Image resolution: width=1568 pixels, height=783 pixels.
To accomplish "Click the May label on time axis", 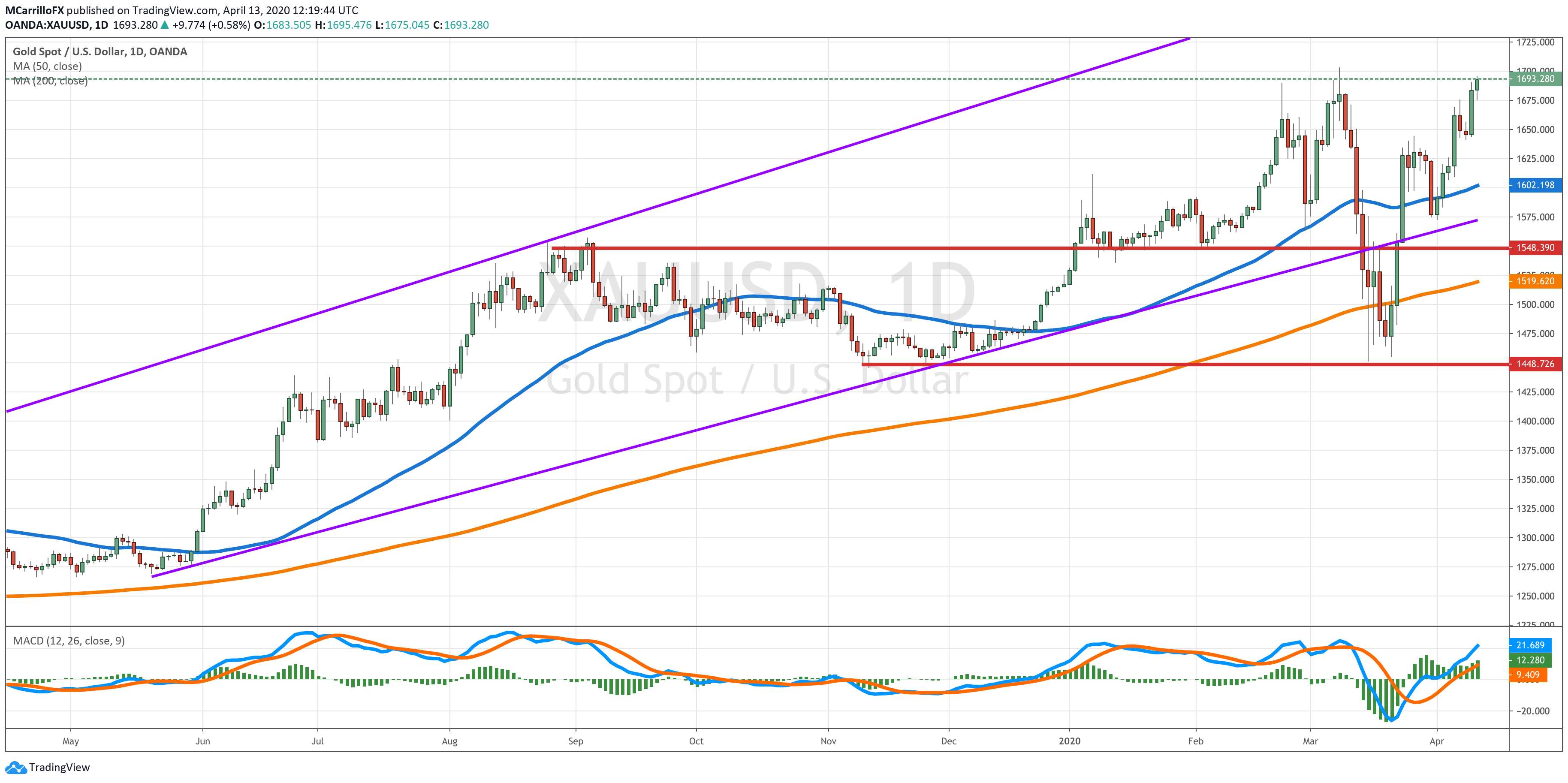I will click(71, 741).
